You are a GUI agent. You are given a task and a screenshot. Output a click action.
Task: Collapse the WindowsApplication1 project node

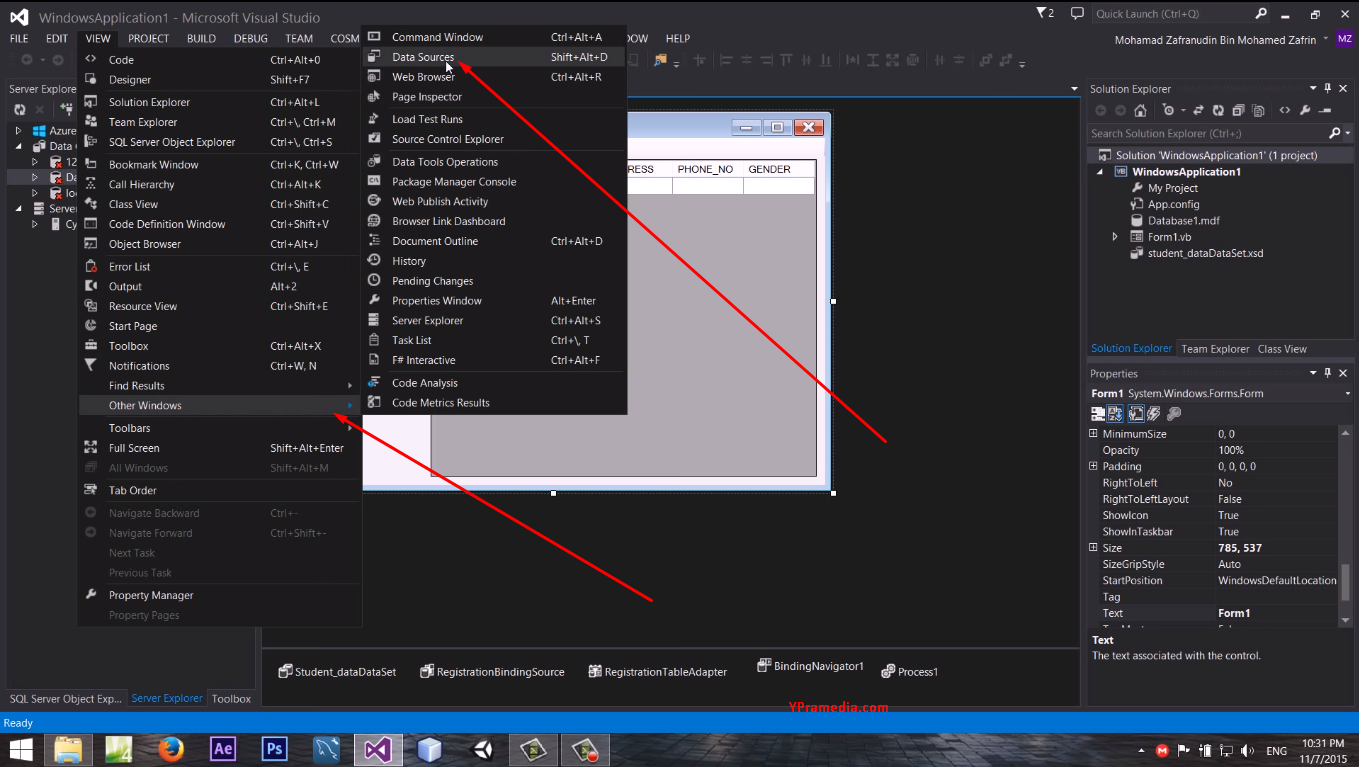pyautogui.click(x=1100, y=171)
